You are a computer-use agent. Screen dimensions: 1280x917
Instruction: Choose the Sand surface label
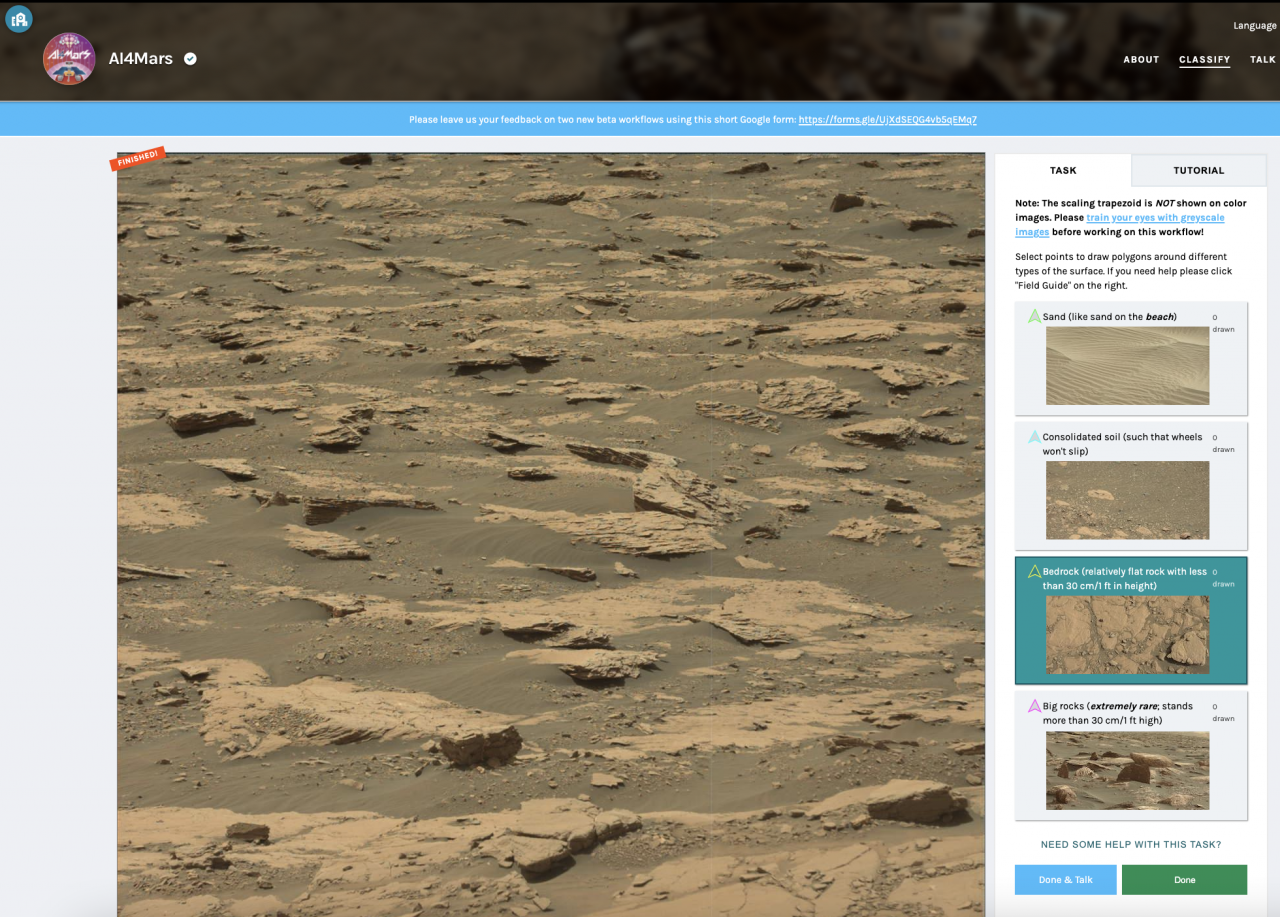tap(1109, 317)
